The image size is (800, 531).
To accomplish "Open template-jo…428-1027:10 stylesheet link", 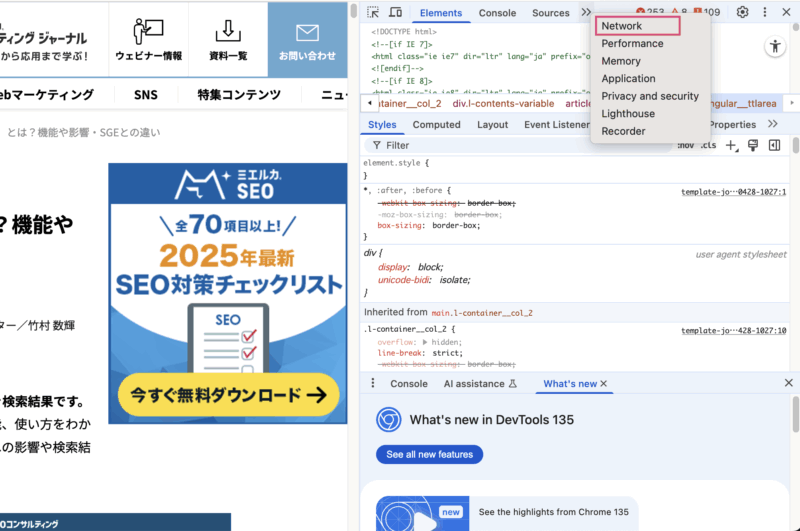I will point(734,331).
